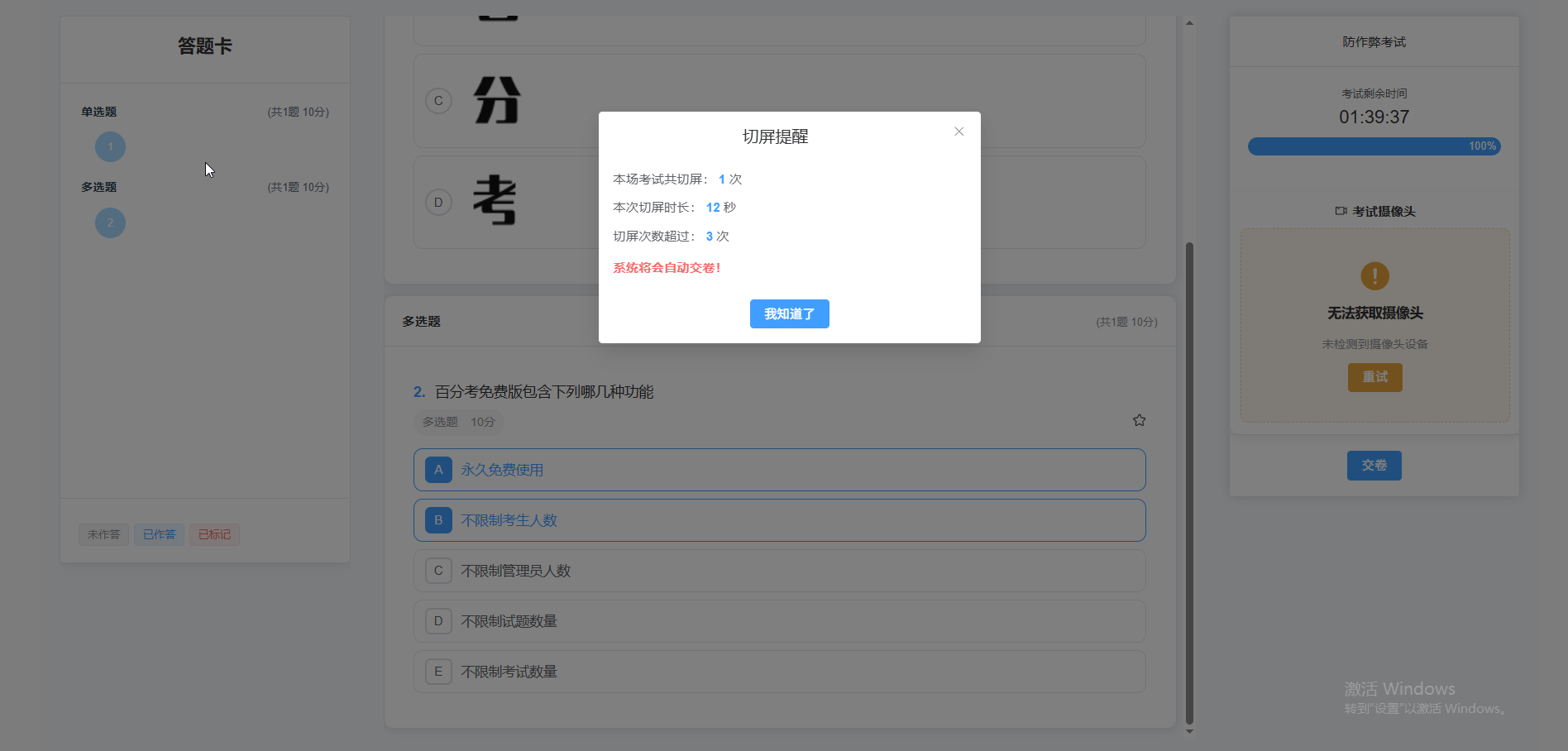Retry camera detection with 重试 button
The image size is (1568, 751).
pos(1374,377)
